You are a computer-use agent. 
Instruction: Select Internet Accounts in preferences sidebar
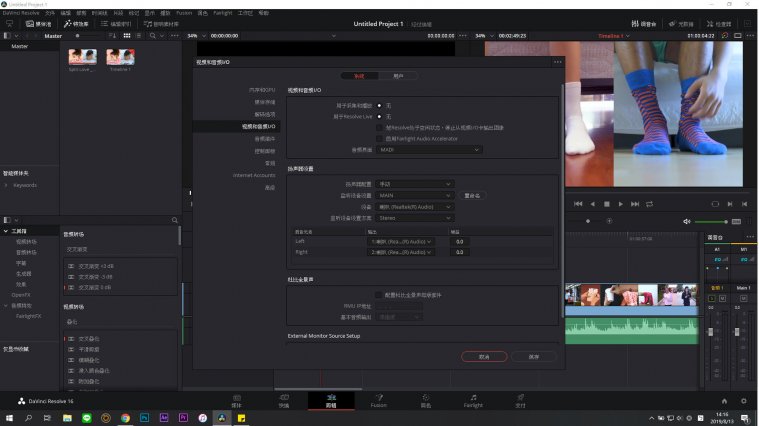(x=254, y=175)
